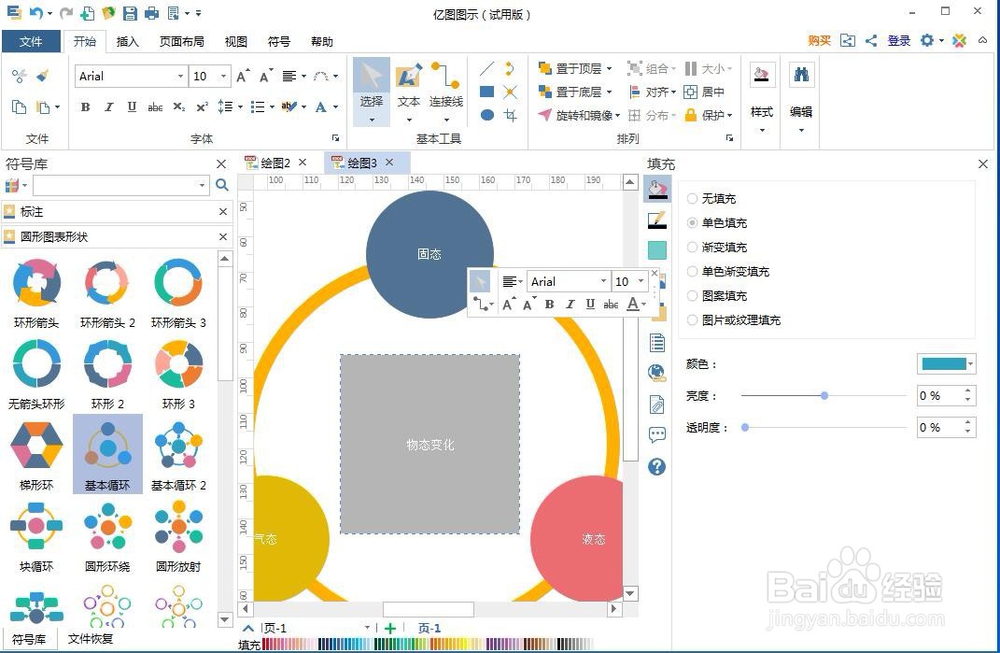Click the 居中 center button

tap(704, 92)
